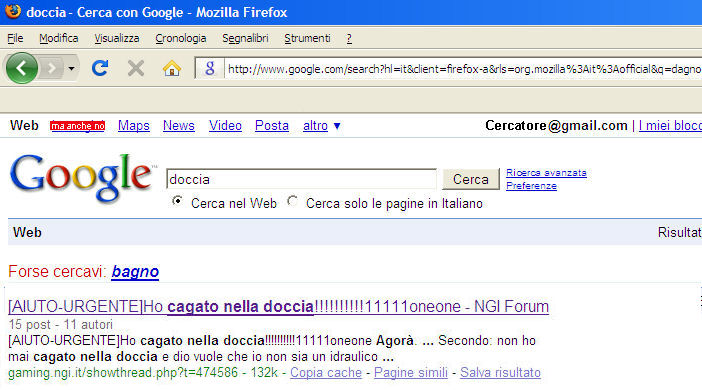Click the Firefox logo in title bar
This screenshot has width=702, height=390.
13,11
